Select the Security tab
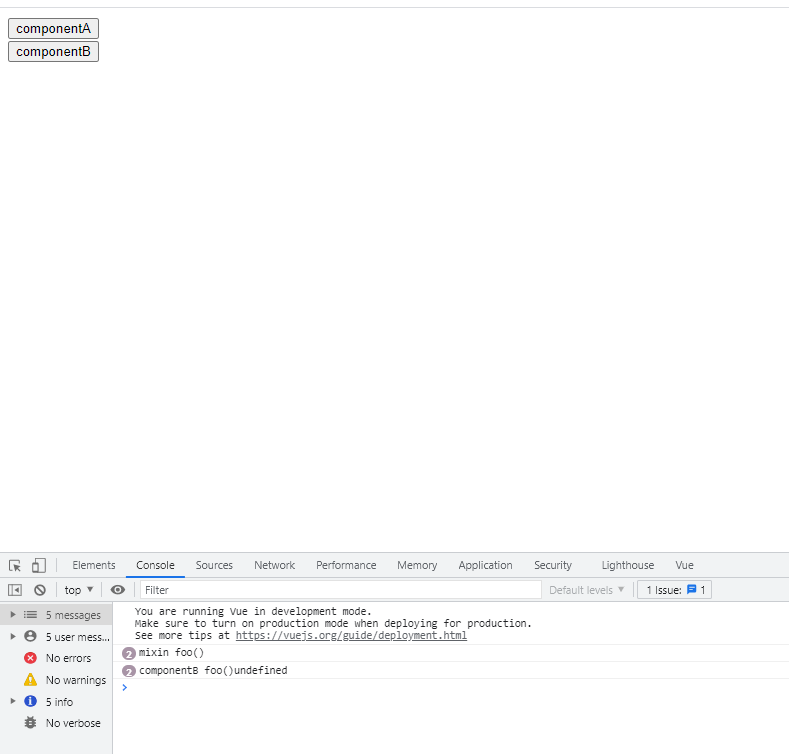 click(553, 565)
